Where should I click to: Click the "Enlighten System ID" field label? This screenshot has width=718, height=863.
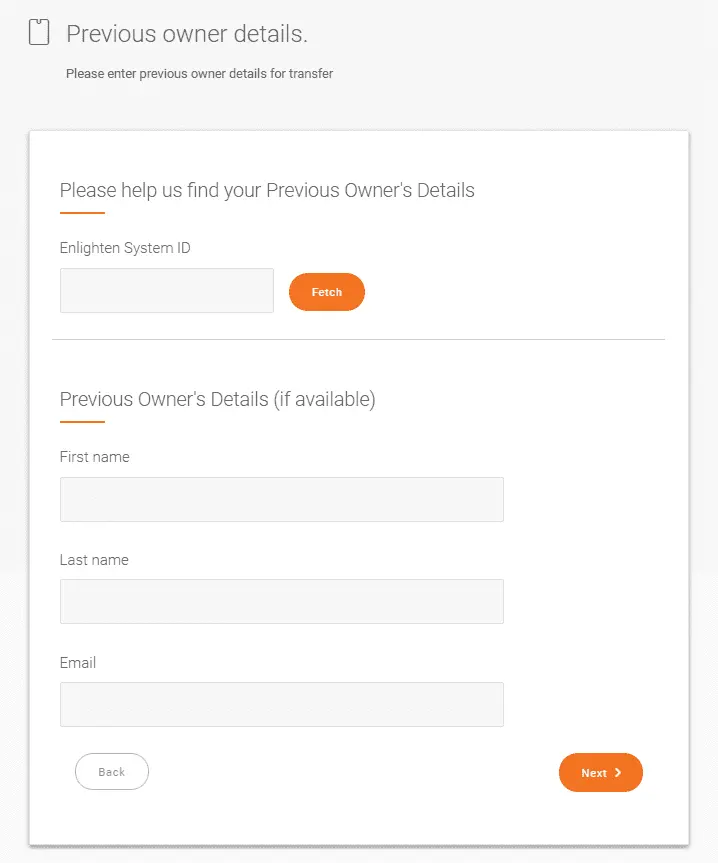pyautogui.click(x=125, y=248)
